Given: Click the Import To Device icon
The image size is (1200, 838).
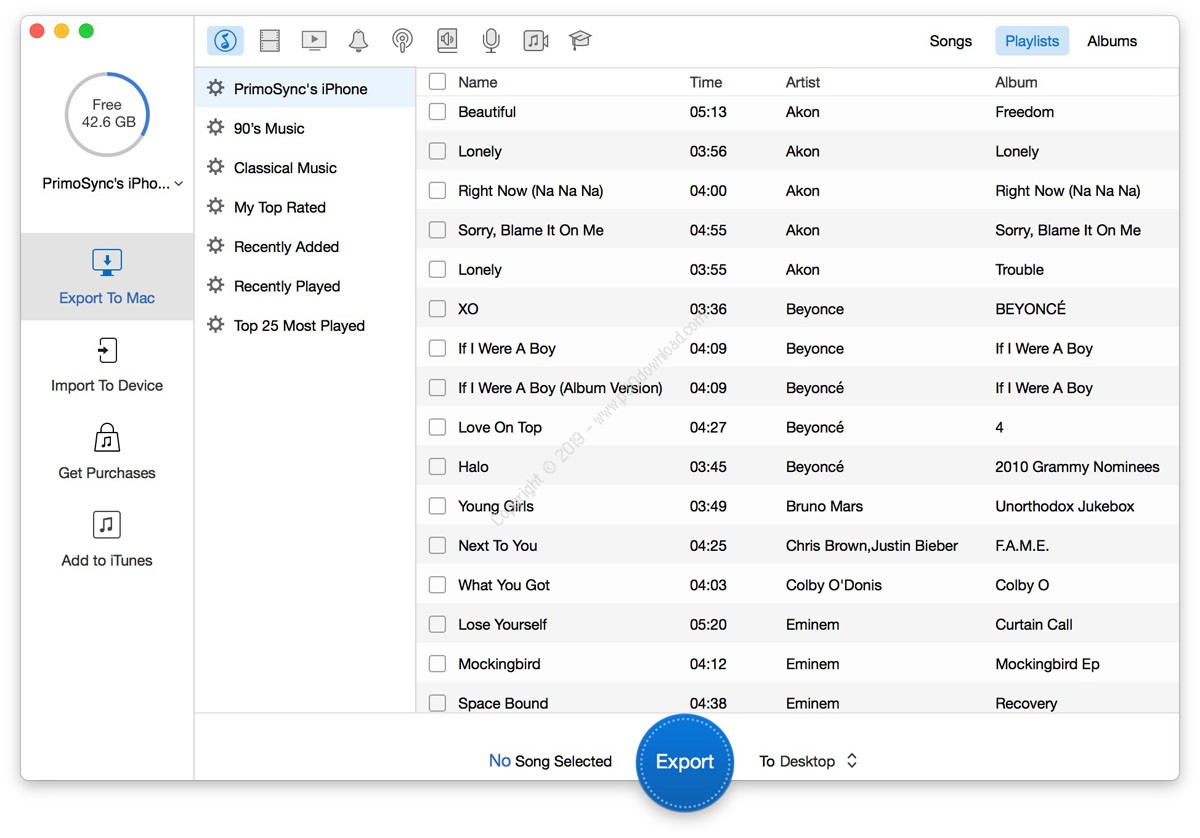Looking at the screenshot, I should 107,351.
